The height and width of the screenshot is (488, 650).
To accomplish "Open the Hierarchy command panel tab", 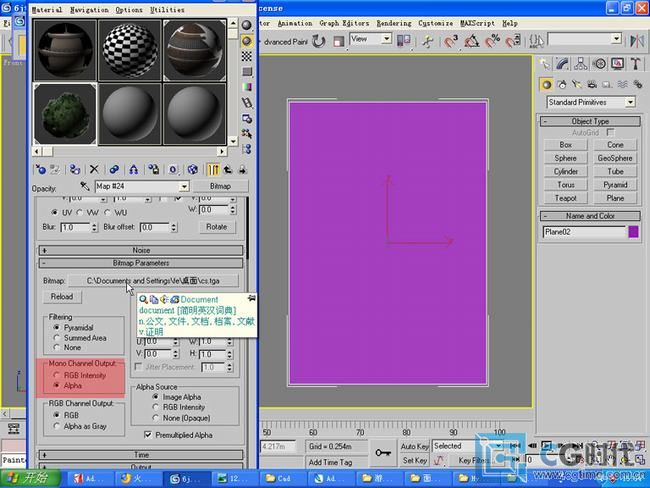I will tap(581, 63).
